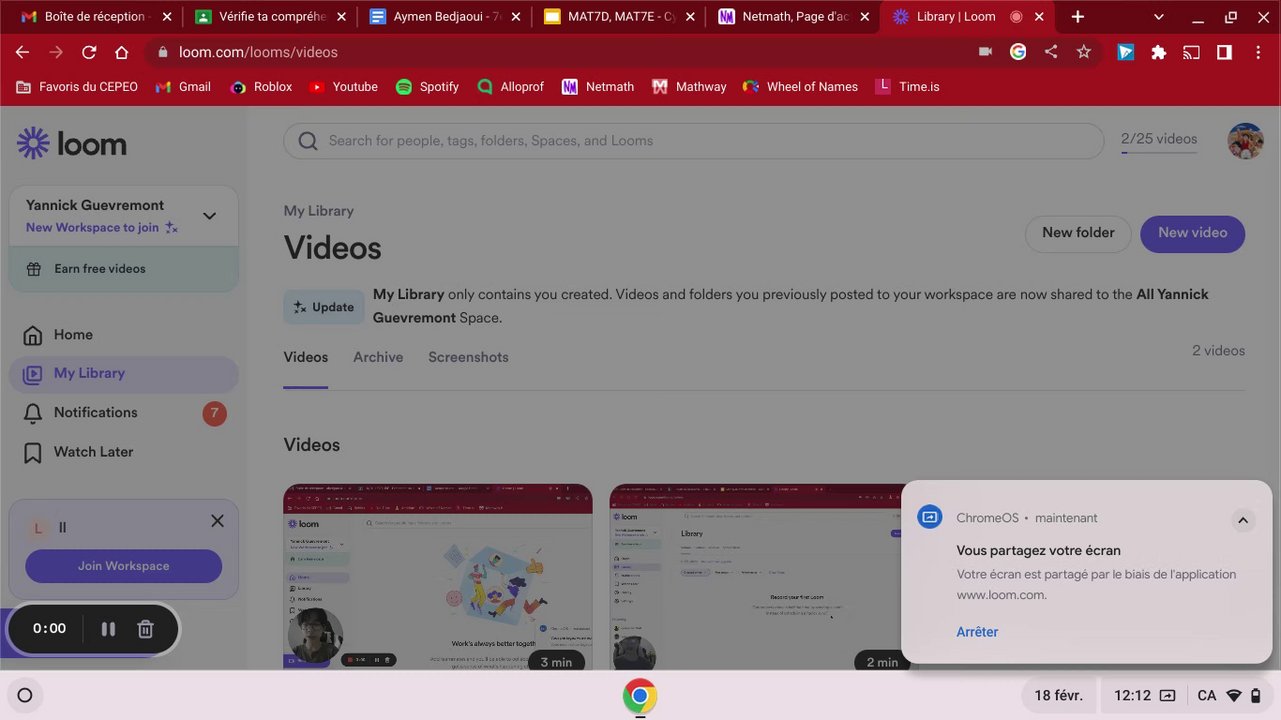Switch to the MAT7D, MAT7E tab
Image resolution: width=1281 pixels, height=720 pixels.
point(620,17)
